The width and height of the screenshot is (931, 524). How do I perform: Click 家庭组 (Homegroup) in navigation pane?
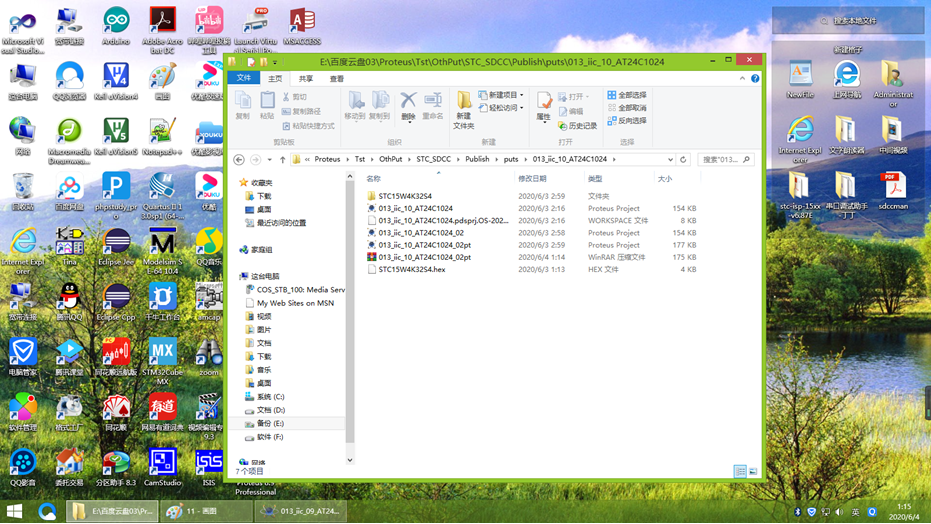coord(261,250)
